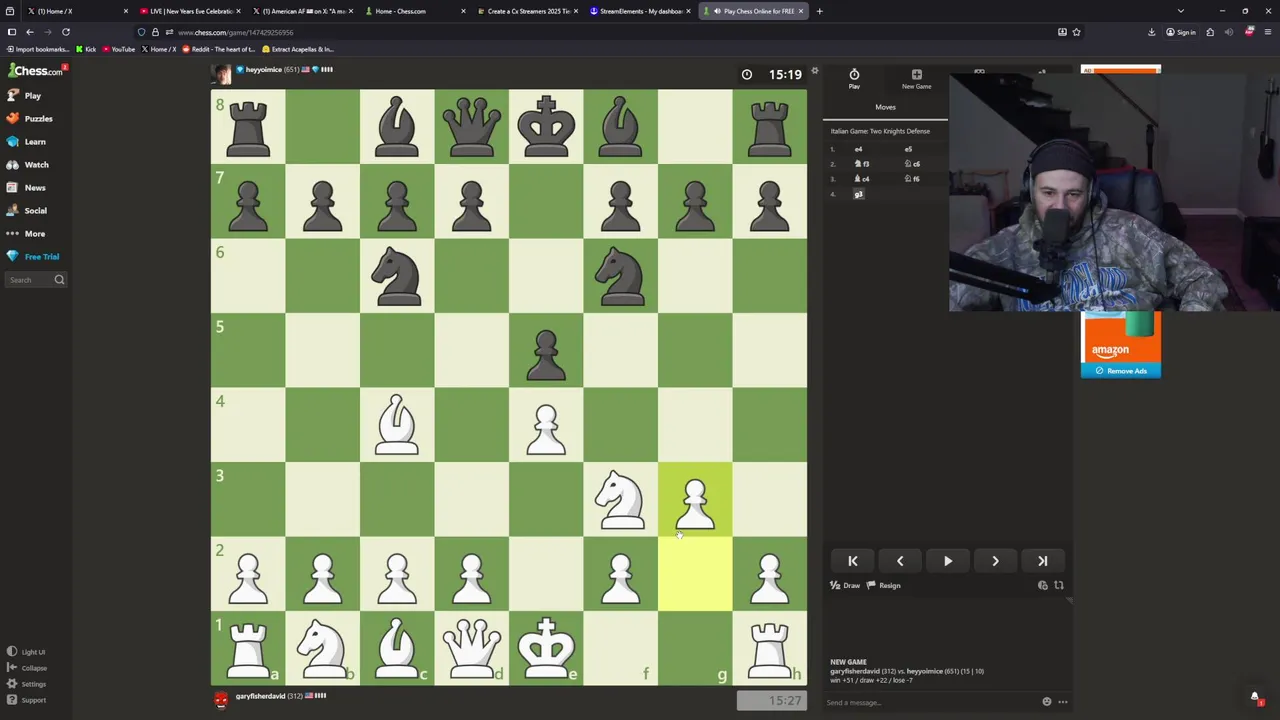Select move Bc4 in move list
Image resolution: width=1280 pixels, height=720 pixels.
point(861,179)
